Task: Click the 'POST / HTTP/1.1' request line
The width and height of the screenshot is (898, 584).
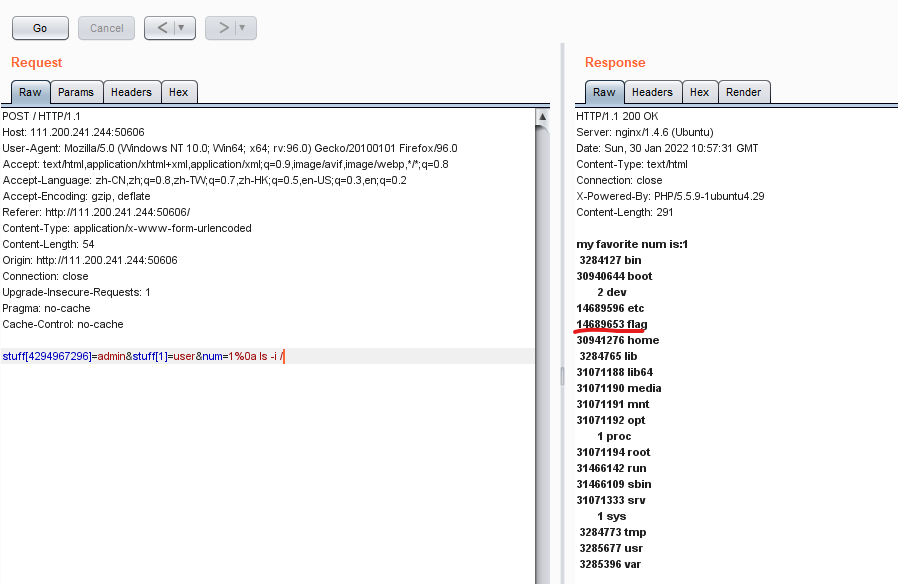Action: pos(41,116)
